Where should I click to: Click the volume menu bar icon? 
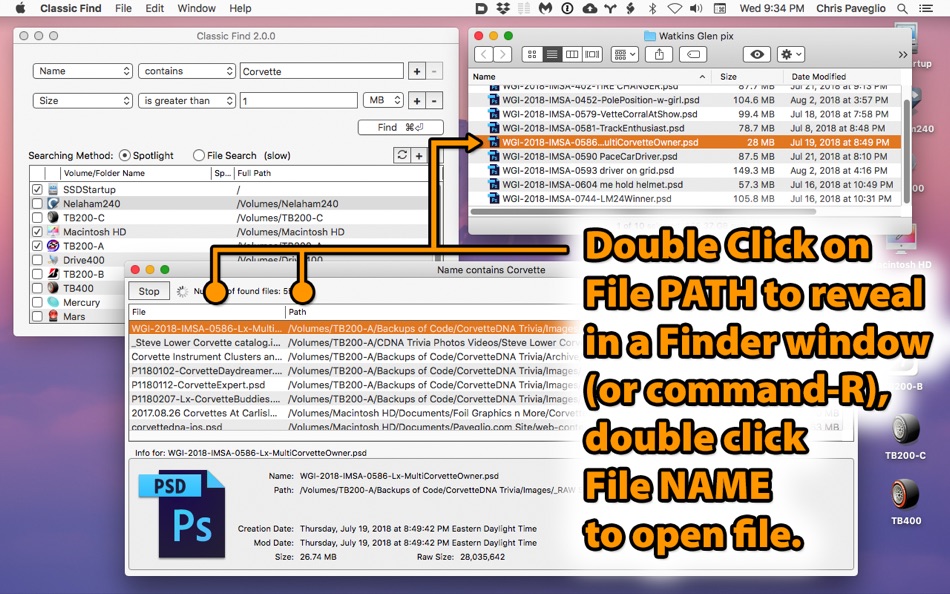click(696, 8)
